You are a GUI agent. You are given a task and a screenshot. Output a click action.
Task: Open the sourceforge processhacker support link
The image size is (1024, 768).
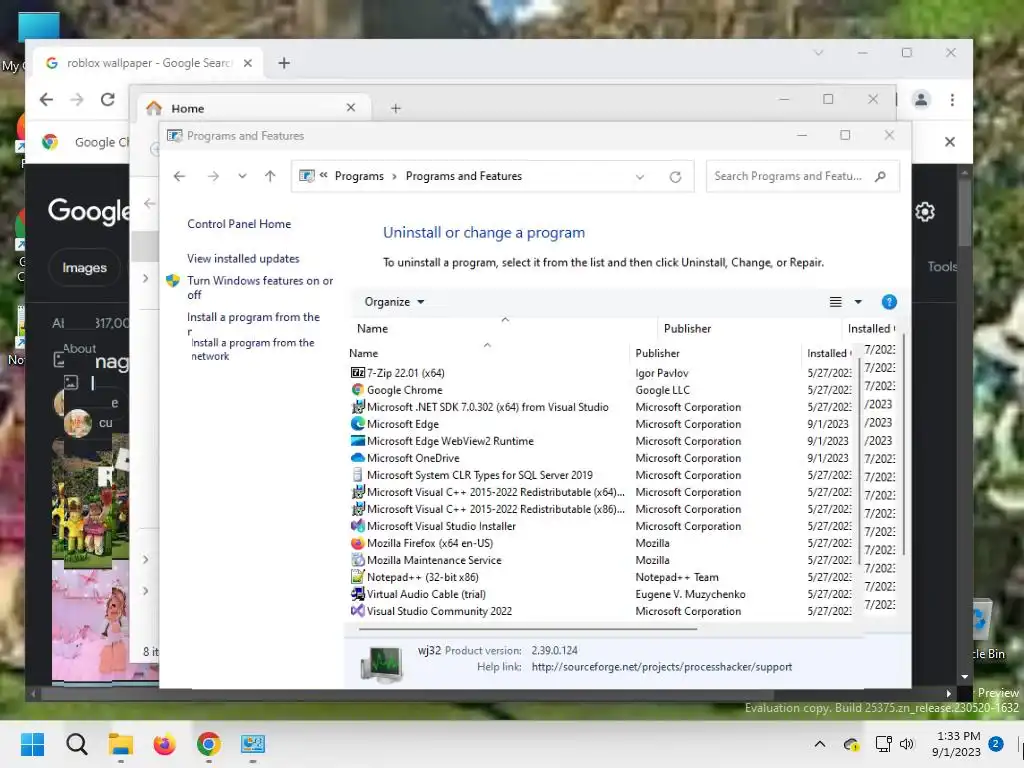pos(662,667)
